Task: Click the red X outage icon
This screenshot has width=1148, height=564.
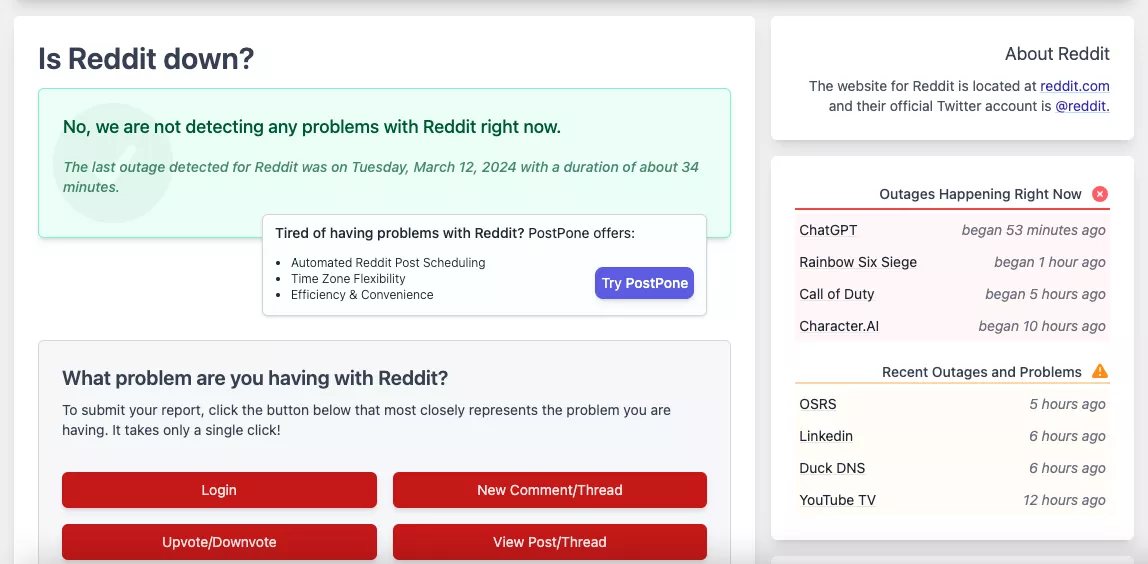Action: point(1100,194)
